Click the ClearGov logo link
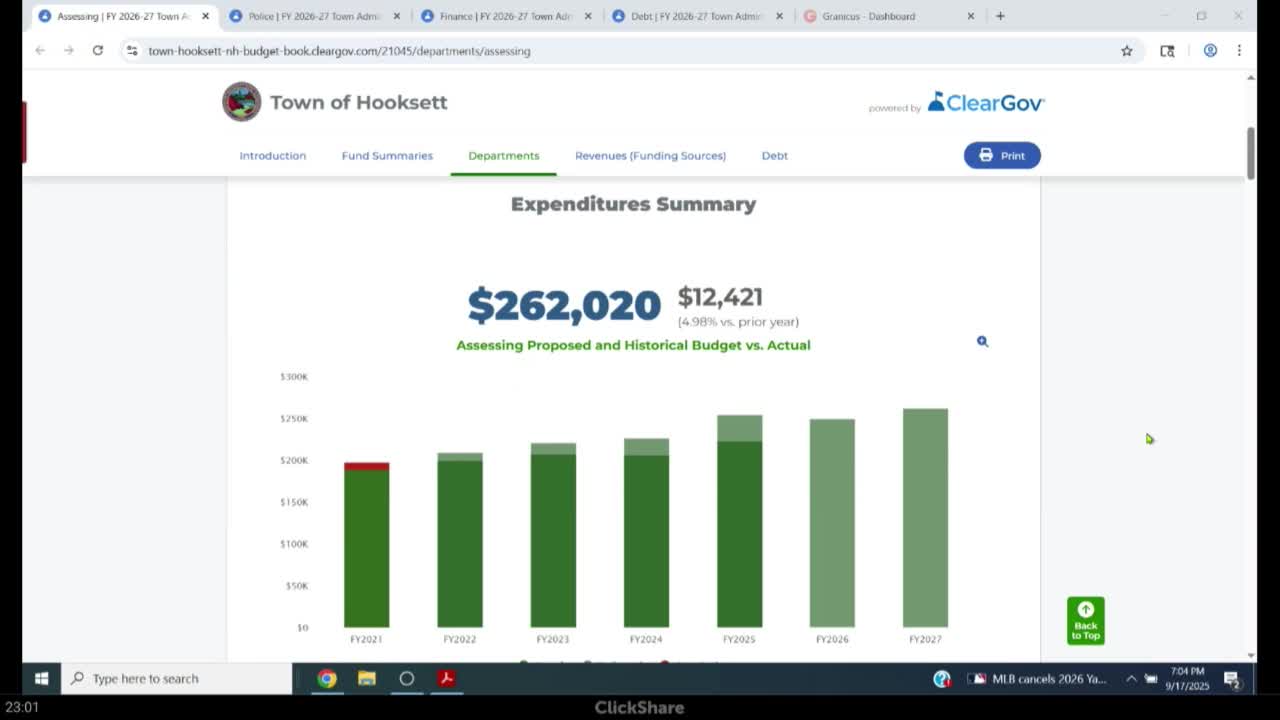1280x720 pixels. tap(985, 102)
